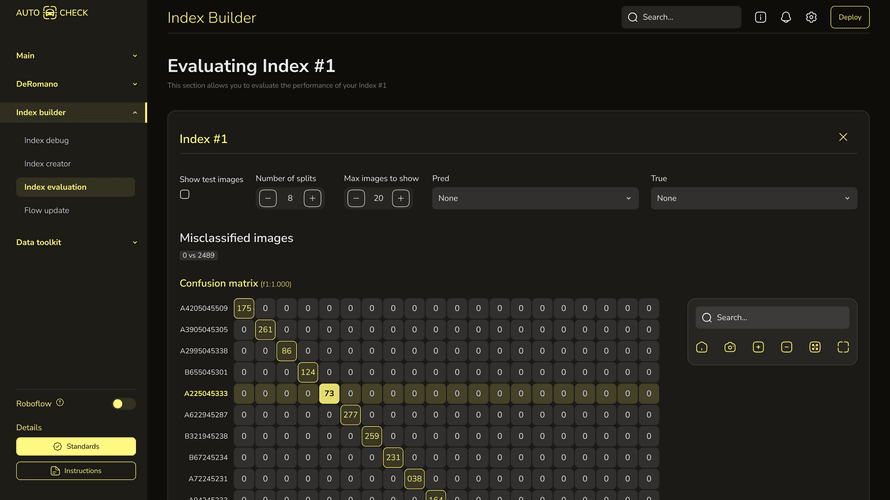Go to Index debug in sidebar
This screenshot has height=500, width=890.
click(x=47, y=141)
